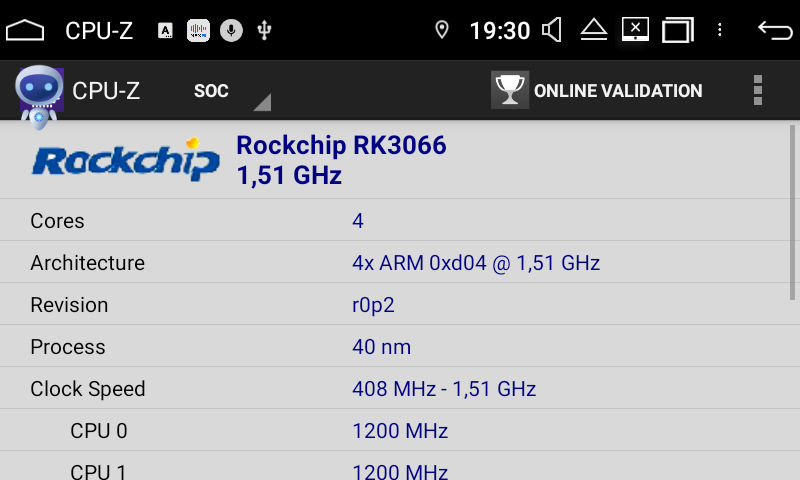The image size is (800, 480).
Task: Tap the eject triangle icon
Action: pyautogui.click(x=594, y=30)
